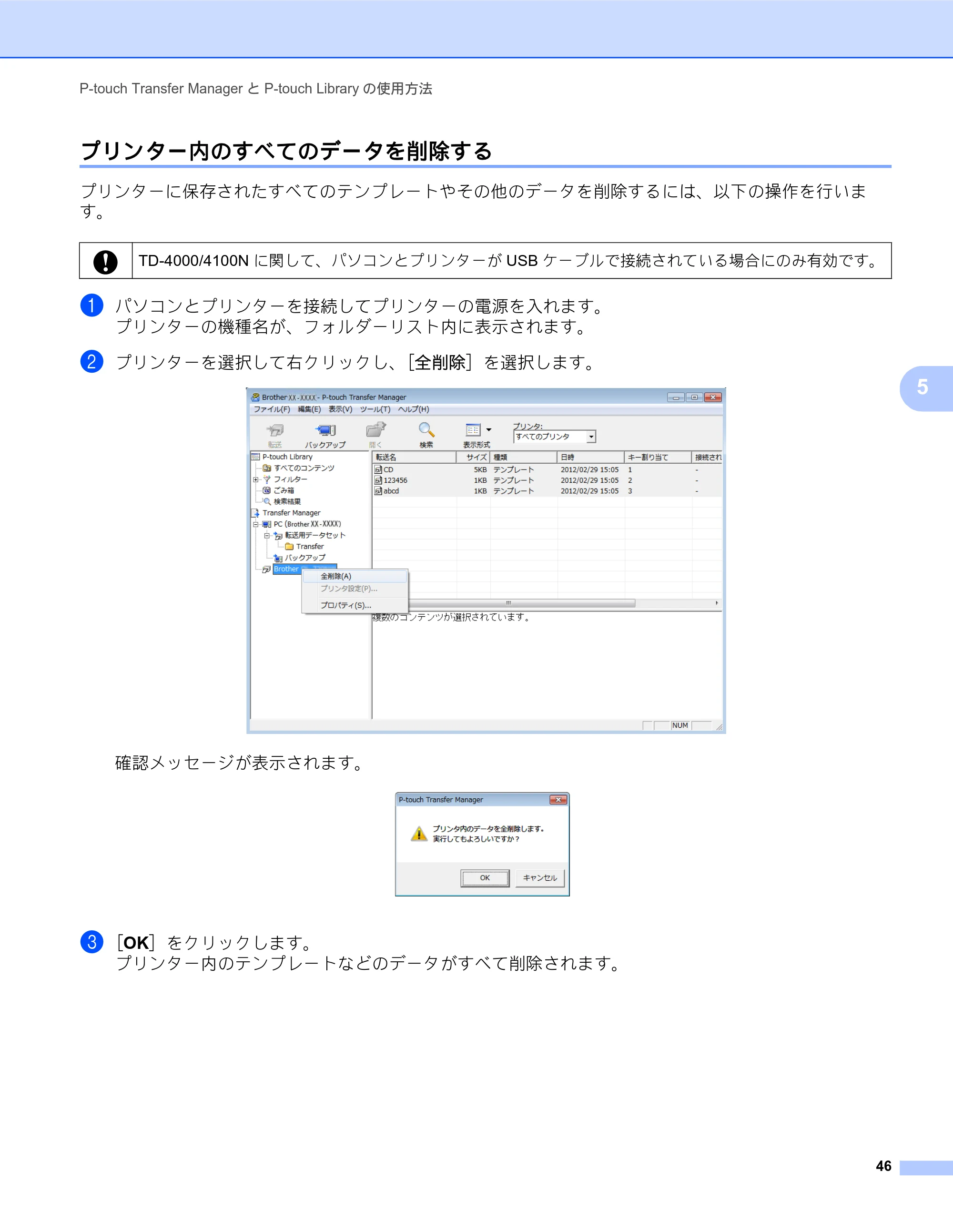Collapse the PC (Brother XX-XXXX) node

click(255, 524)
